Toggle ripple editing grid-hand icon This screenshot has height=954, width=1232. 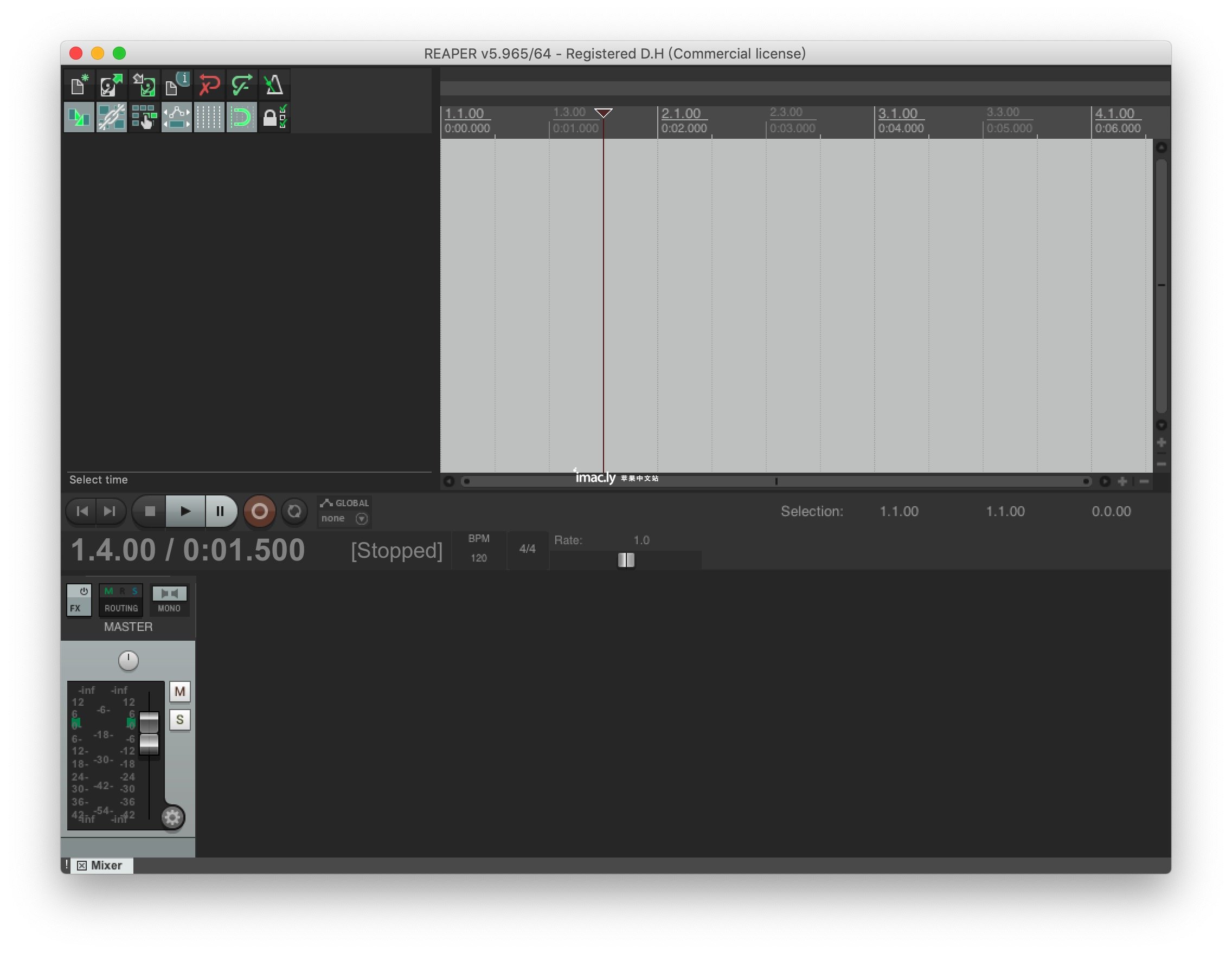click(x=144, y=117)
